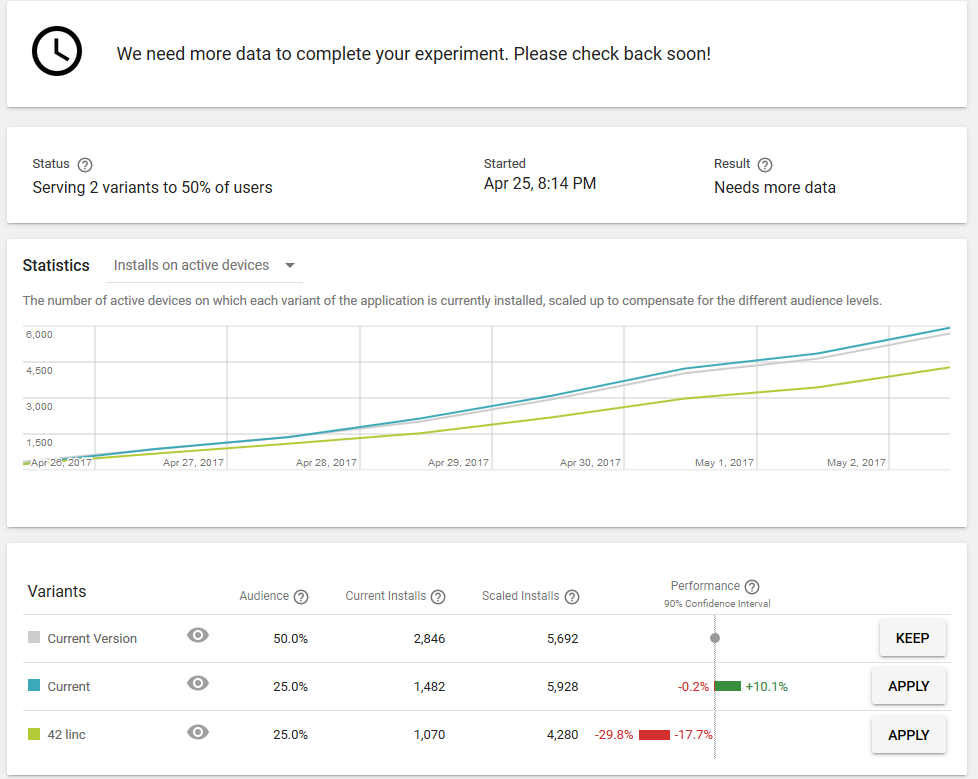Click the green 42 linc color swatch

(x=34, y=734)
